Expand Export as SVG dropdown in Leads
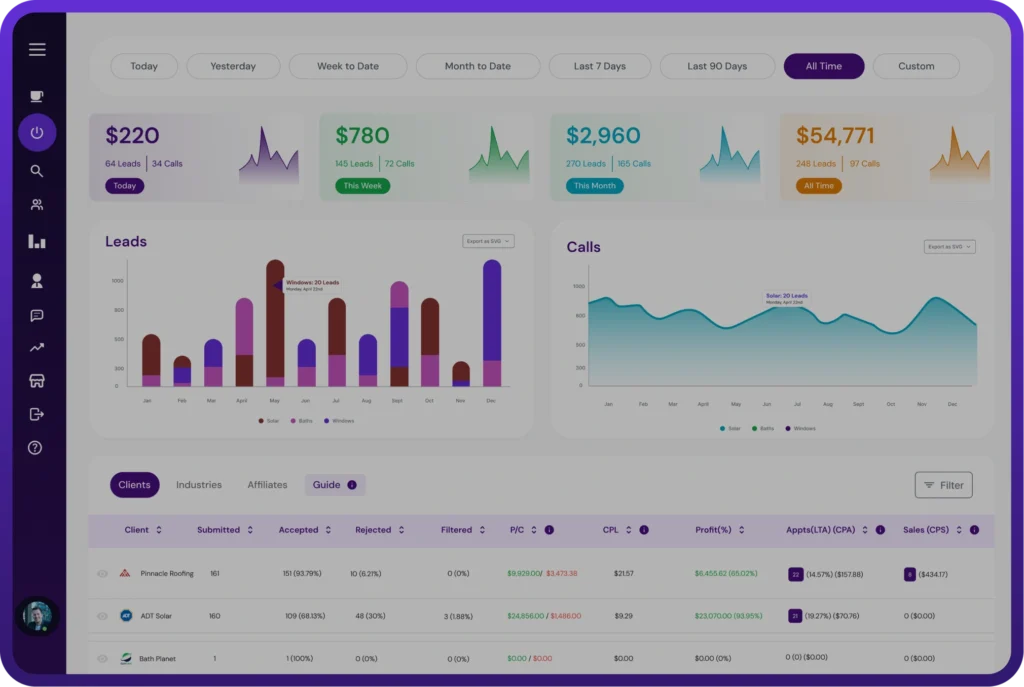Image resolution: width=1024 pixels, height=687 pixels. click(488, 241)
